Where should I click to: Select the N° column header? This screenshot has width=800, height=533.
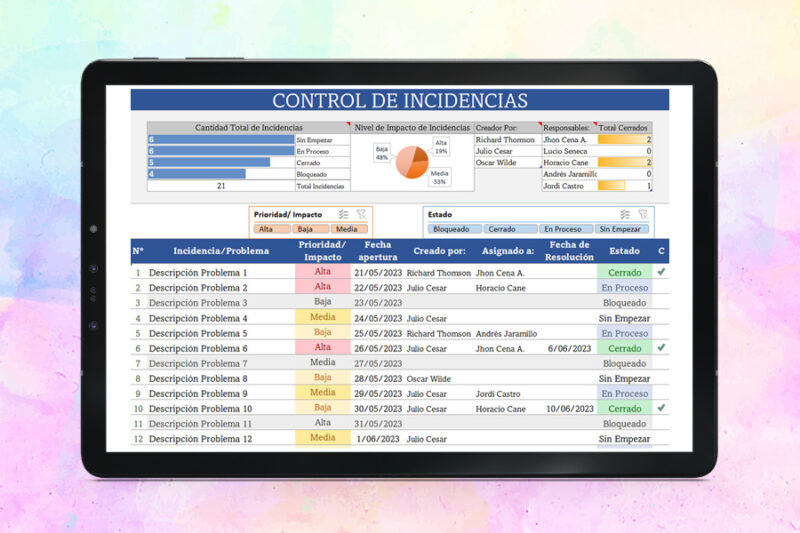[x=138, y=251]
